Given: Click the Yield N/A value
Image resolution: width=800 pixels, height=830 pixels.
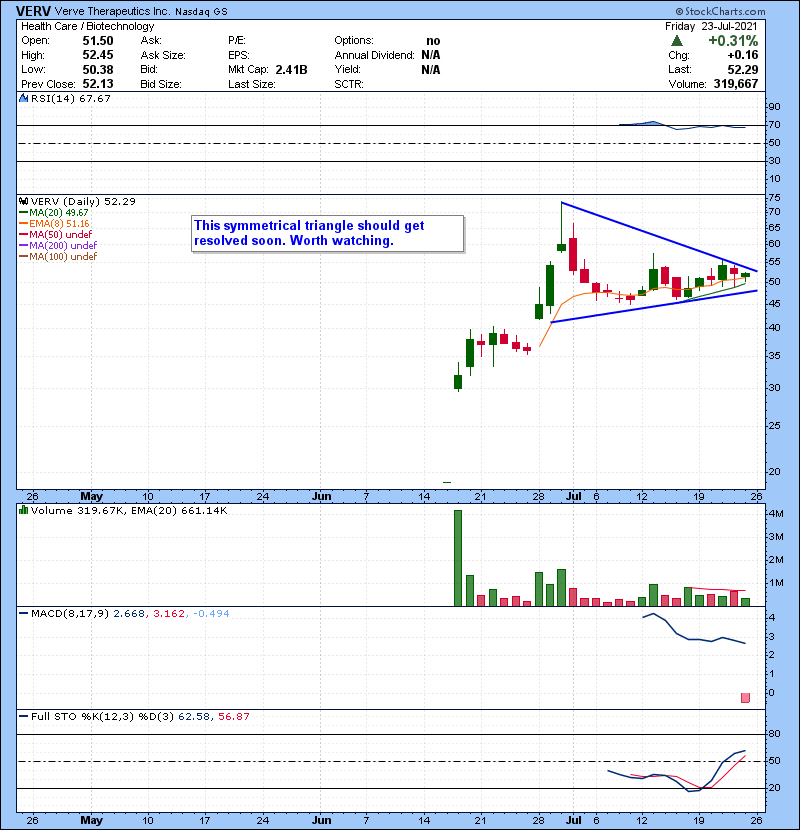Looking at the screenshot, I should click(x=431, y=70).
